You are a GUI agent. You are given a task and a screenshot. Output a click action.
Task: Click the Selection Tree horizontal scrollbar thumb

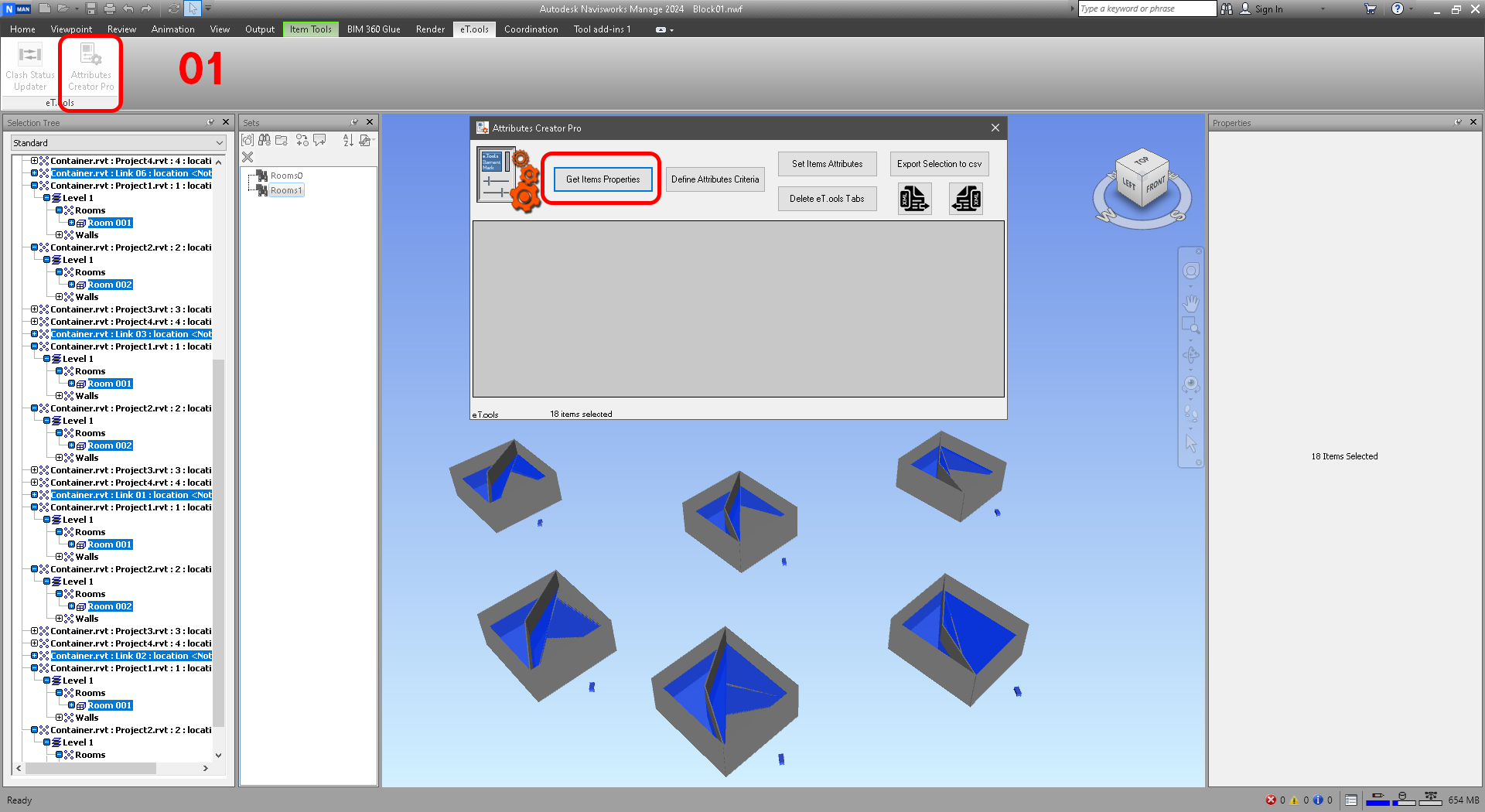90,768
